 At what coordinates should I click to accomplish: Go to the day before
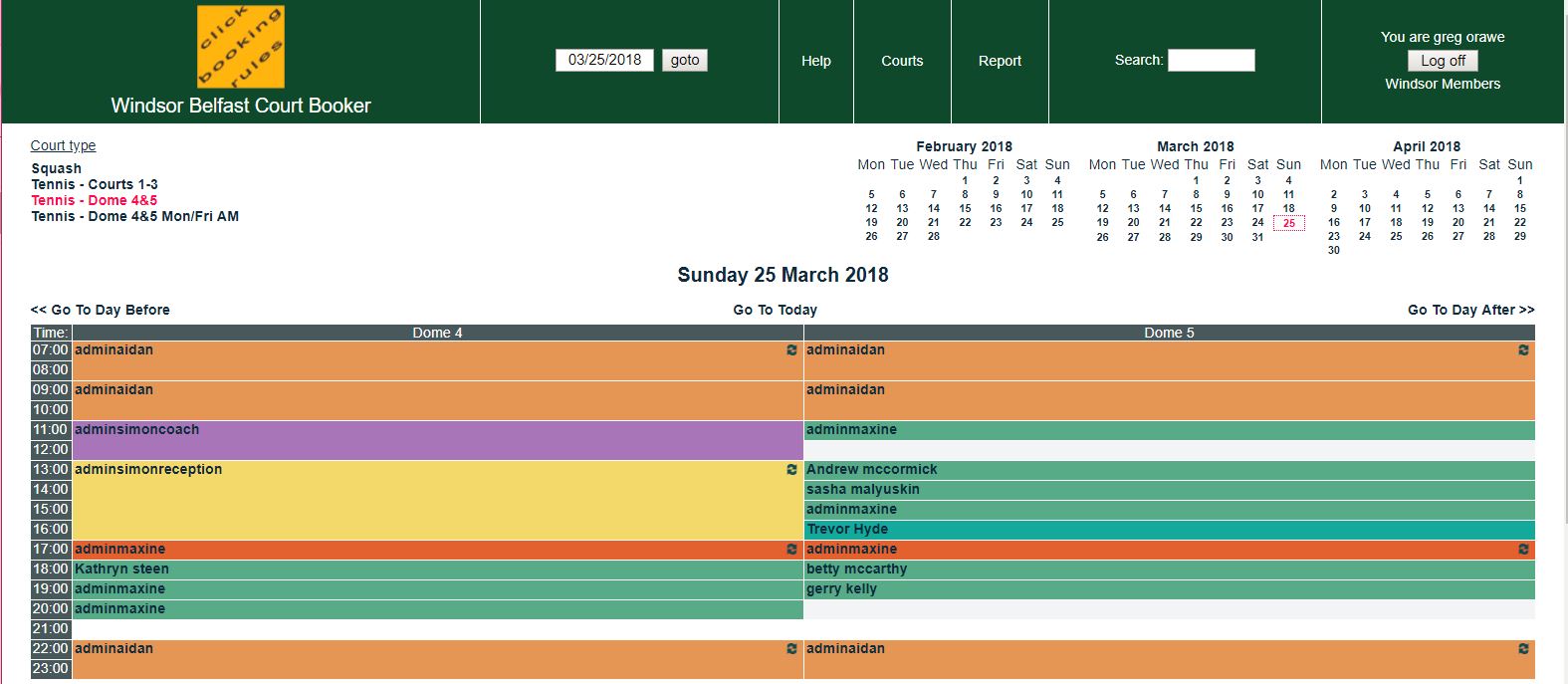(100, 310)
